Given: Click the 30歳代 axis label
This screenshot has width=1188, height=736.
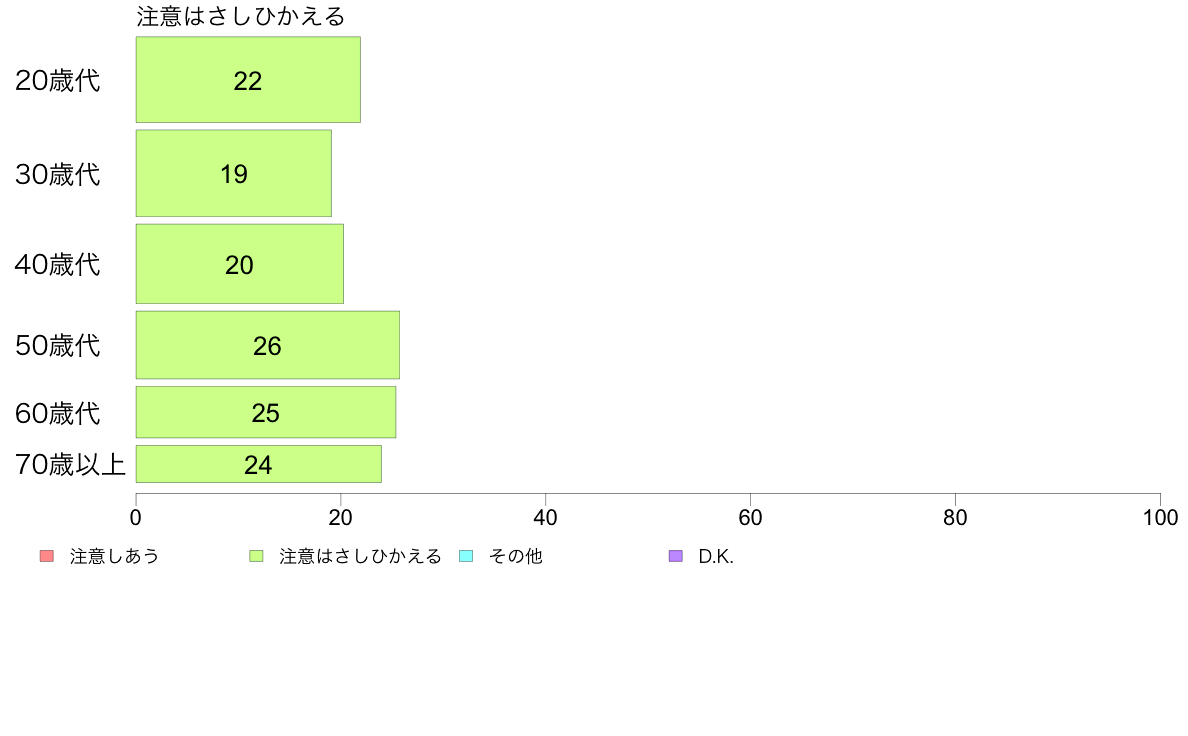Looking at the screenshot, I should (x=58, y=174).
